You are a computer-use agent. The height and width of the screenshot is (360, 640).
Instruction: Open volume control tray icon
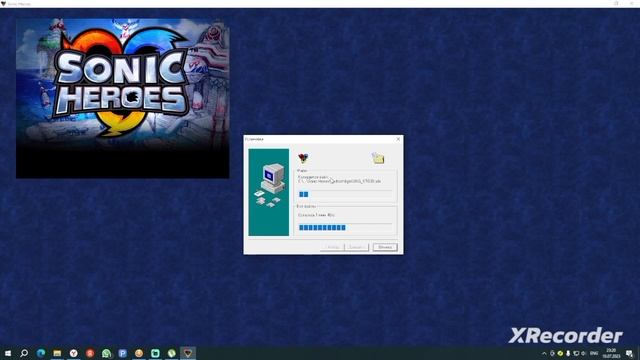583,353
